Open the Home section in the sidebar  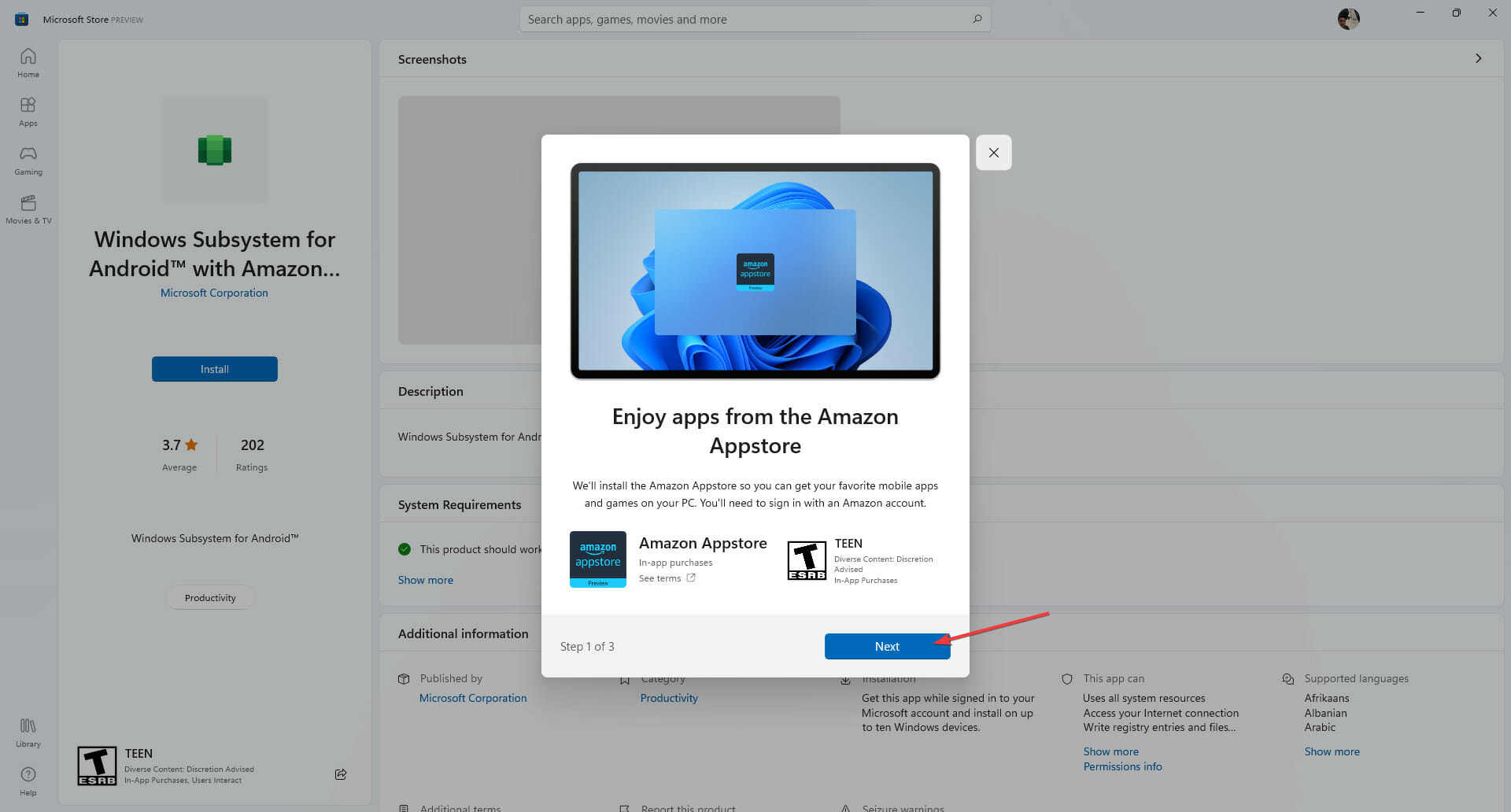click(28, 63)
